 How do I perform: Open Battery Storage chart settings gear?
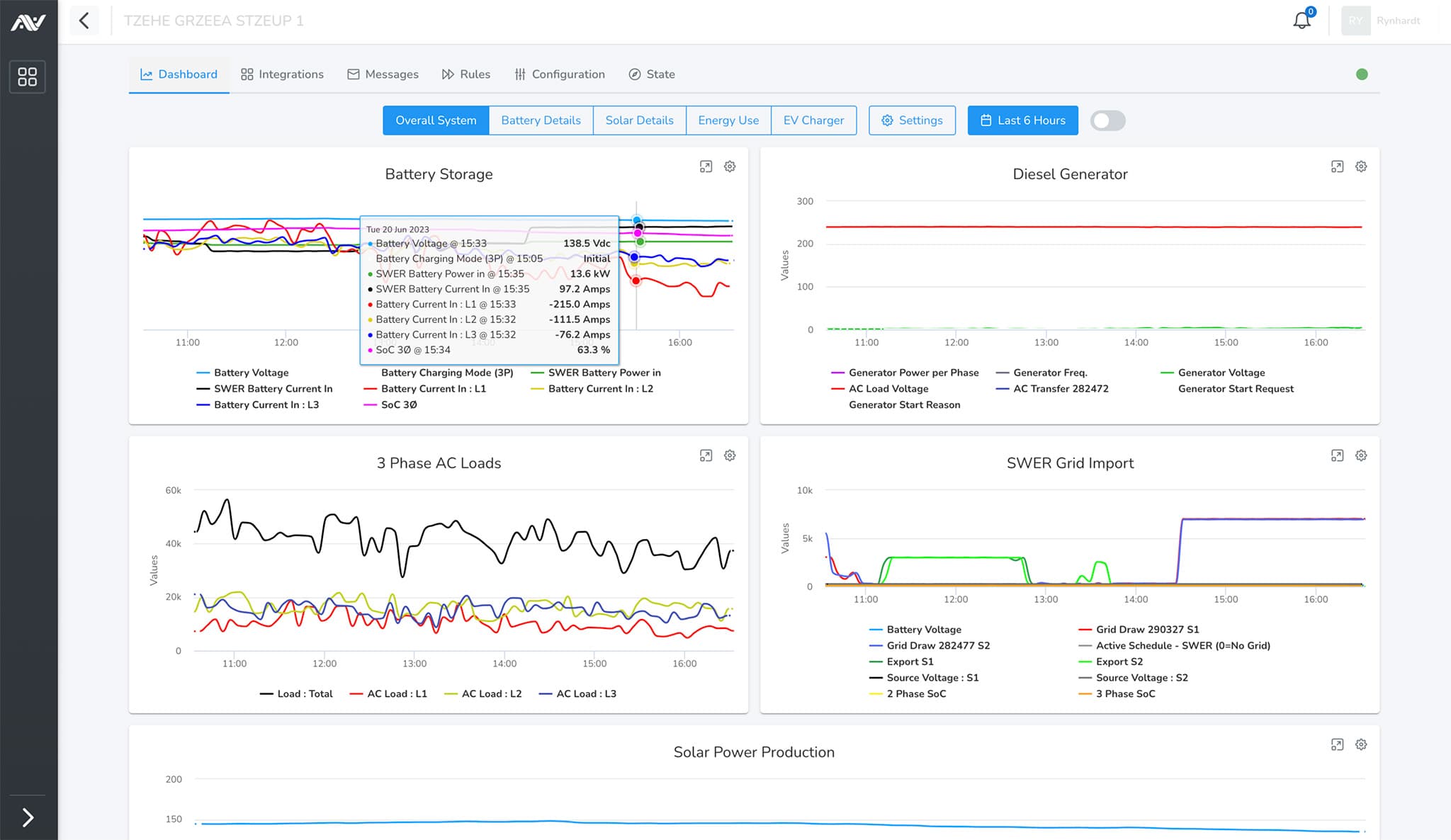pyautogui.click(x=730, y=166)
